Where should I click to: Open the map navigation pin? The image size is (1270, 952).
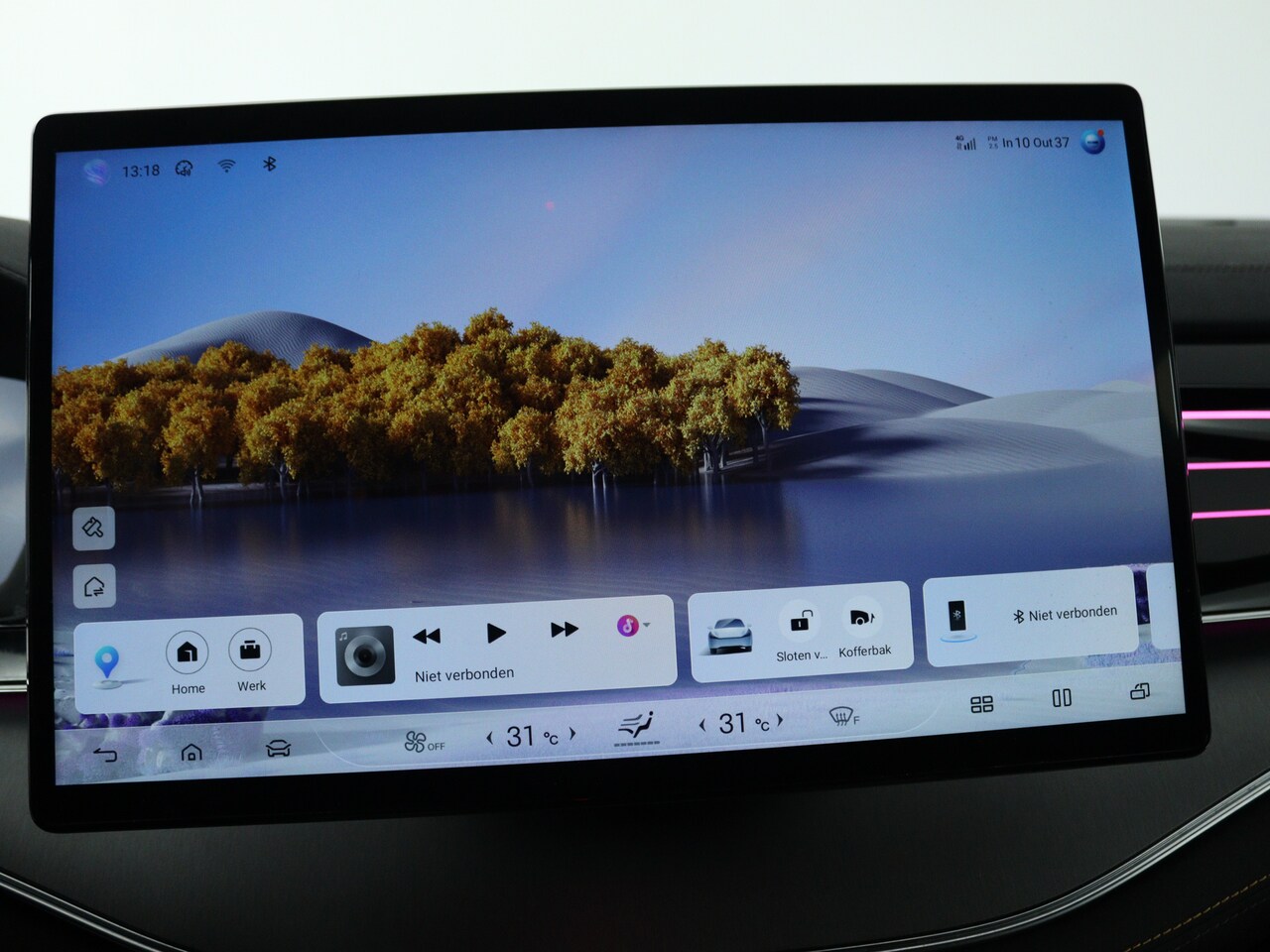coord(106,662)
